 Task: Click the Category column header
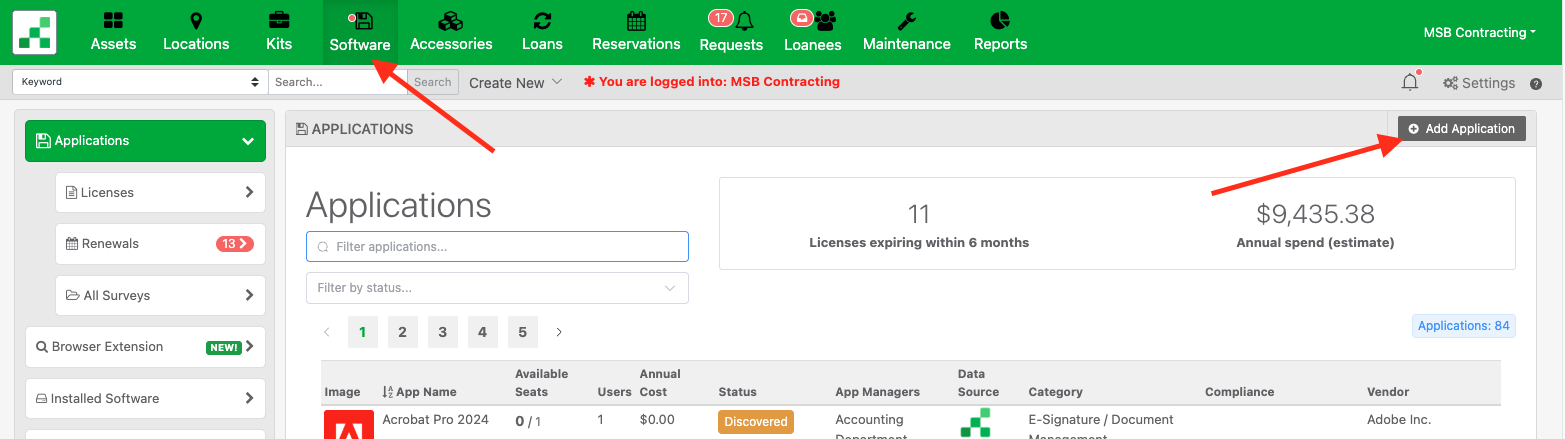click(1055, 392)
